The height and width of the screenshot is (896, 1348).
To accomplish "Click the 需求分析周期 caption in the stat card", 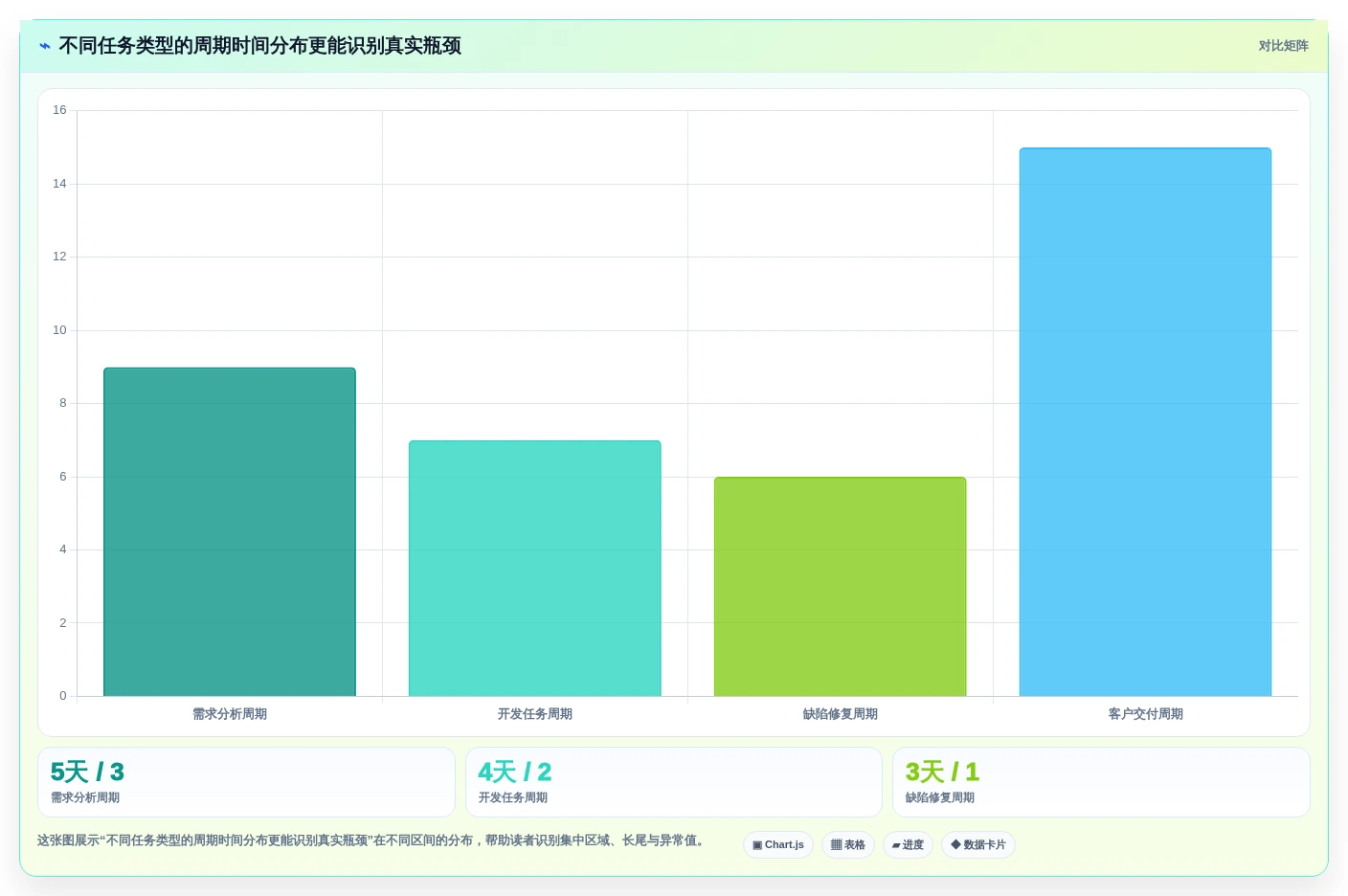I will (x=85, y=797).
